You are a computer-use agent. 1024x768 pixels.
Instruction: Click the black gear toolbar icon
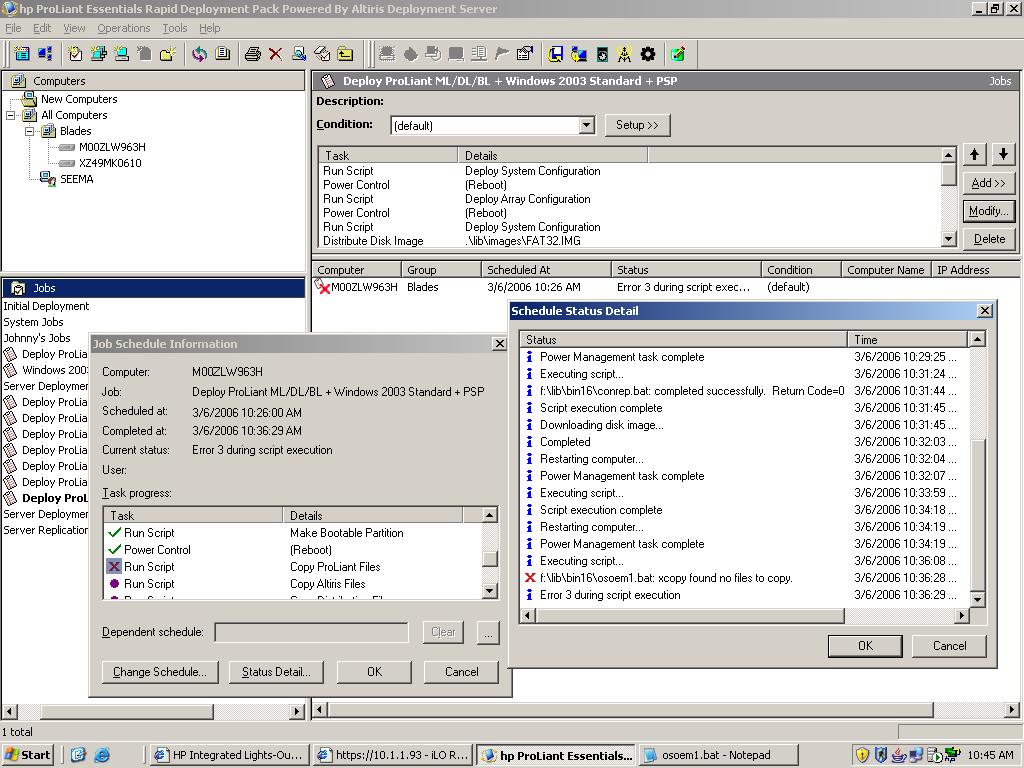pyautogui.click(x=648, y=54)
